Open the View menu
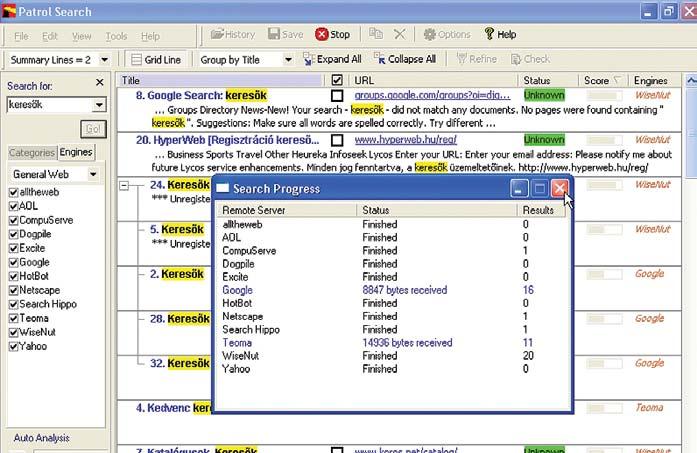Viewport: 697px width, 453px height. tap(81, 36)
